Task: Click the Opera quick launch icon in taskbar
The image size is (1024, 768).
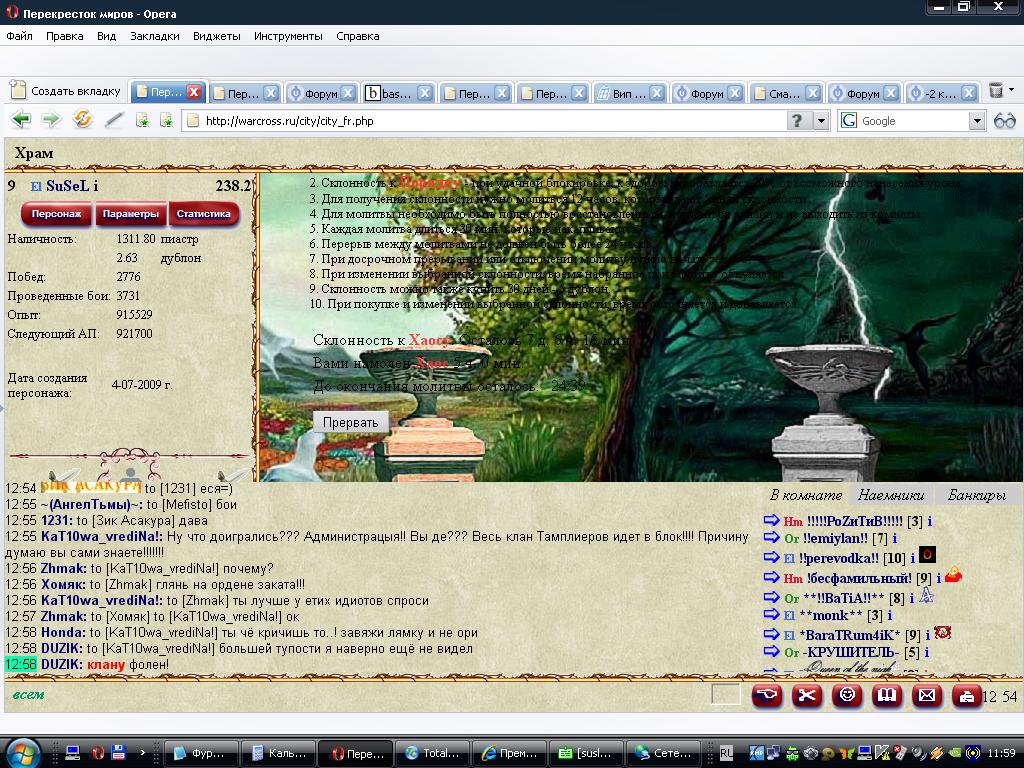Action: click(98, 753)
